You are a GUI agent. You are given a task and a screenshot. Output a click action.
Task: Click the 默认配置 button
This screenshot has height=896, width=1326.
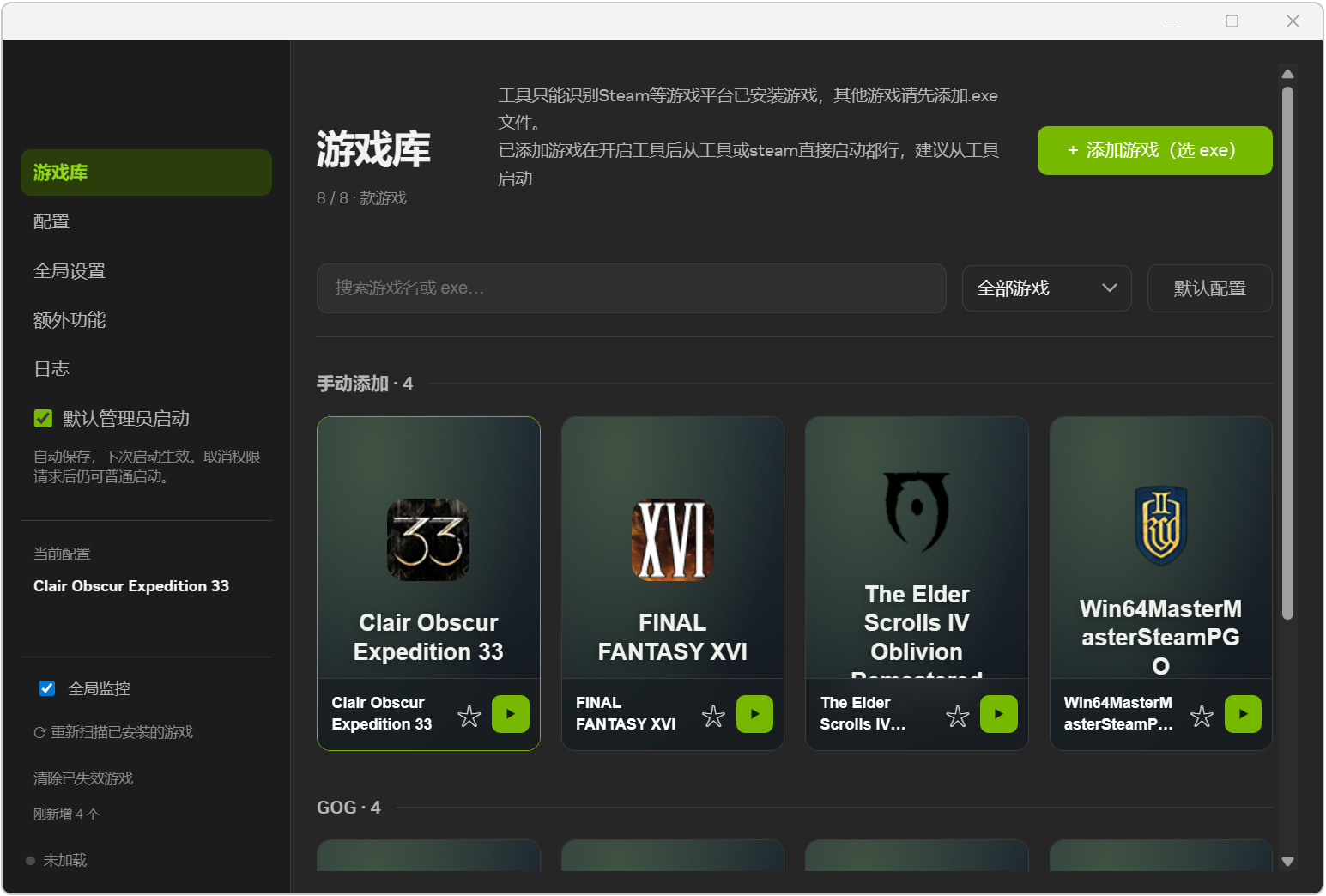pos(1209,288)
